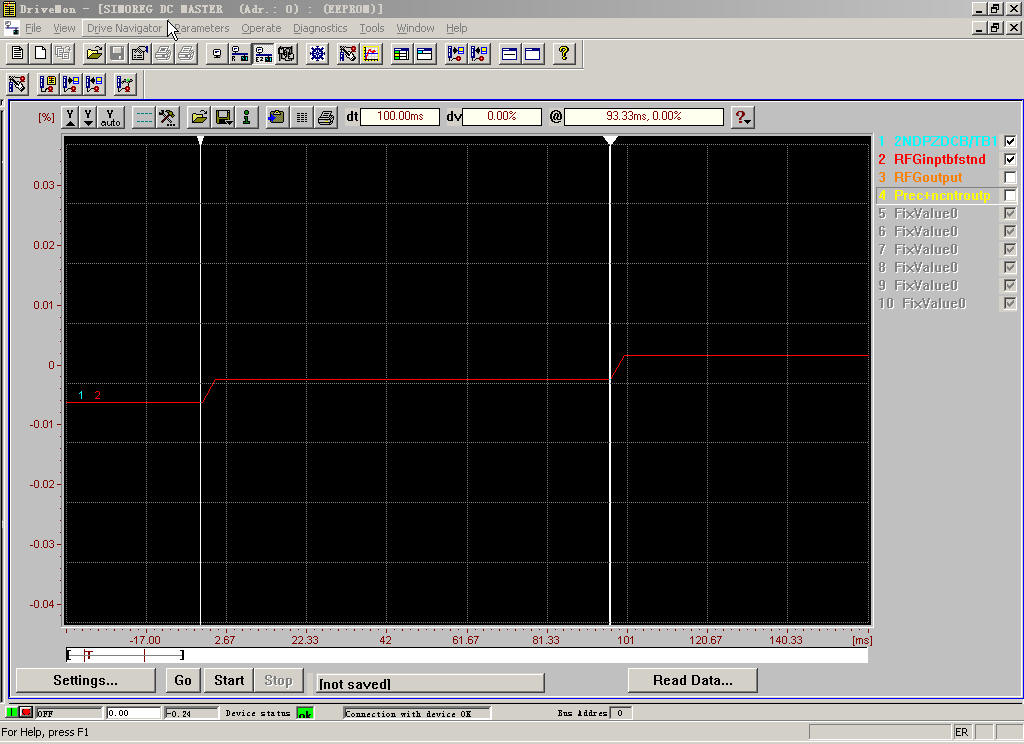Select the RFGinptbfstnd channel label
The width and height of the screenshot is (1024, 744).
click(x=939, y=159)
